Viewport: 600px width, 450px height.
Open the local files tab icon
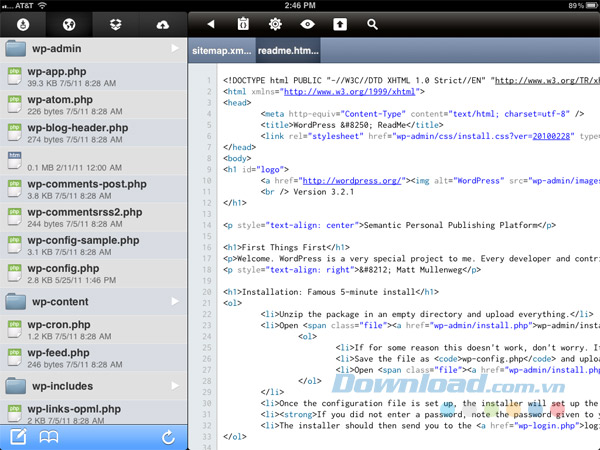point(23,24)
